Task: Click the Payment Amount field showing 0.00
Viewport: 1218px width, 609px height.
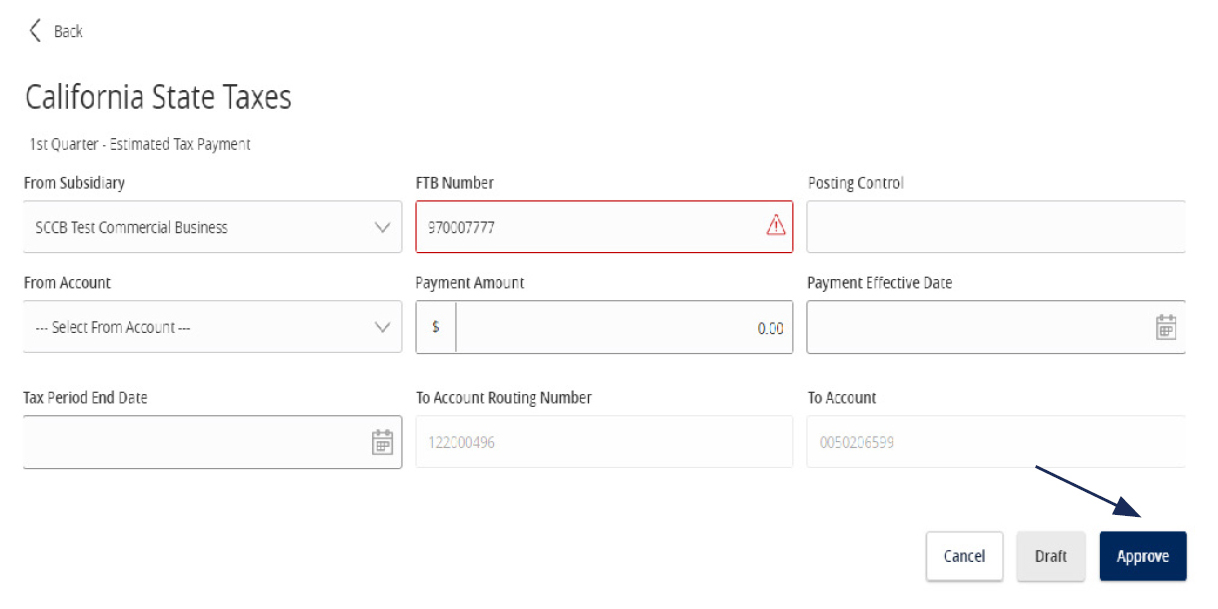Action: pyautogui.click(x=640, y=325)
